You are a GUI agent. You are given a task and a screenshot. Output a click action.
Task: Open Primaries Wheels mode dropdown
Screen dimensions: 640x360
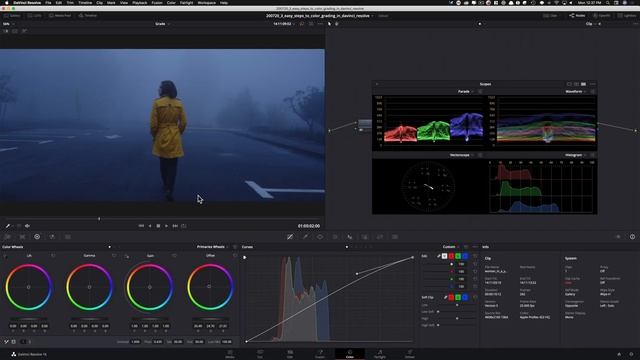[x=213, y=247]
